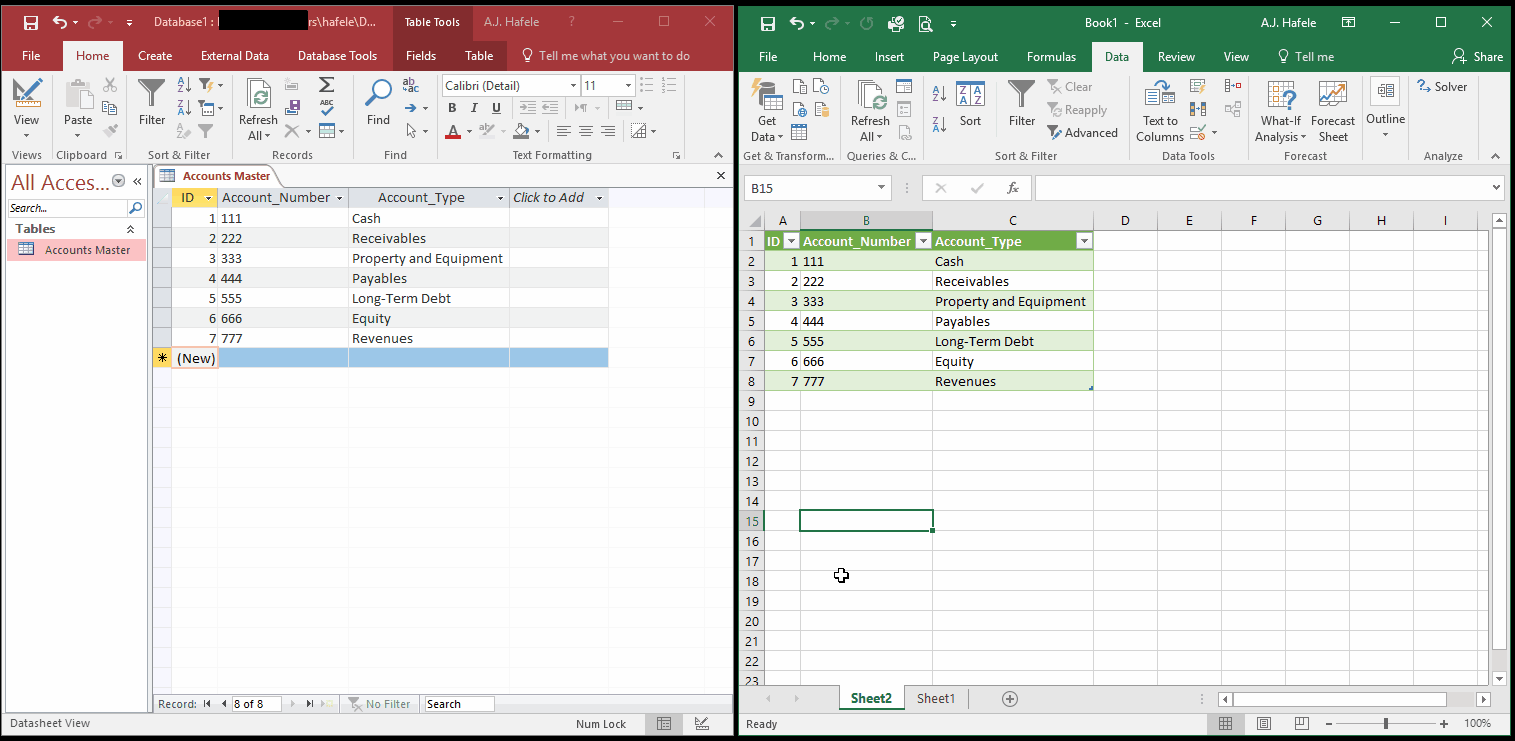Image resolution: width=1515 pixels, height=741 pixels.
Task: Click Excel zoom slider handle
Action: click(x=1385, y=723)
